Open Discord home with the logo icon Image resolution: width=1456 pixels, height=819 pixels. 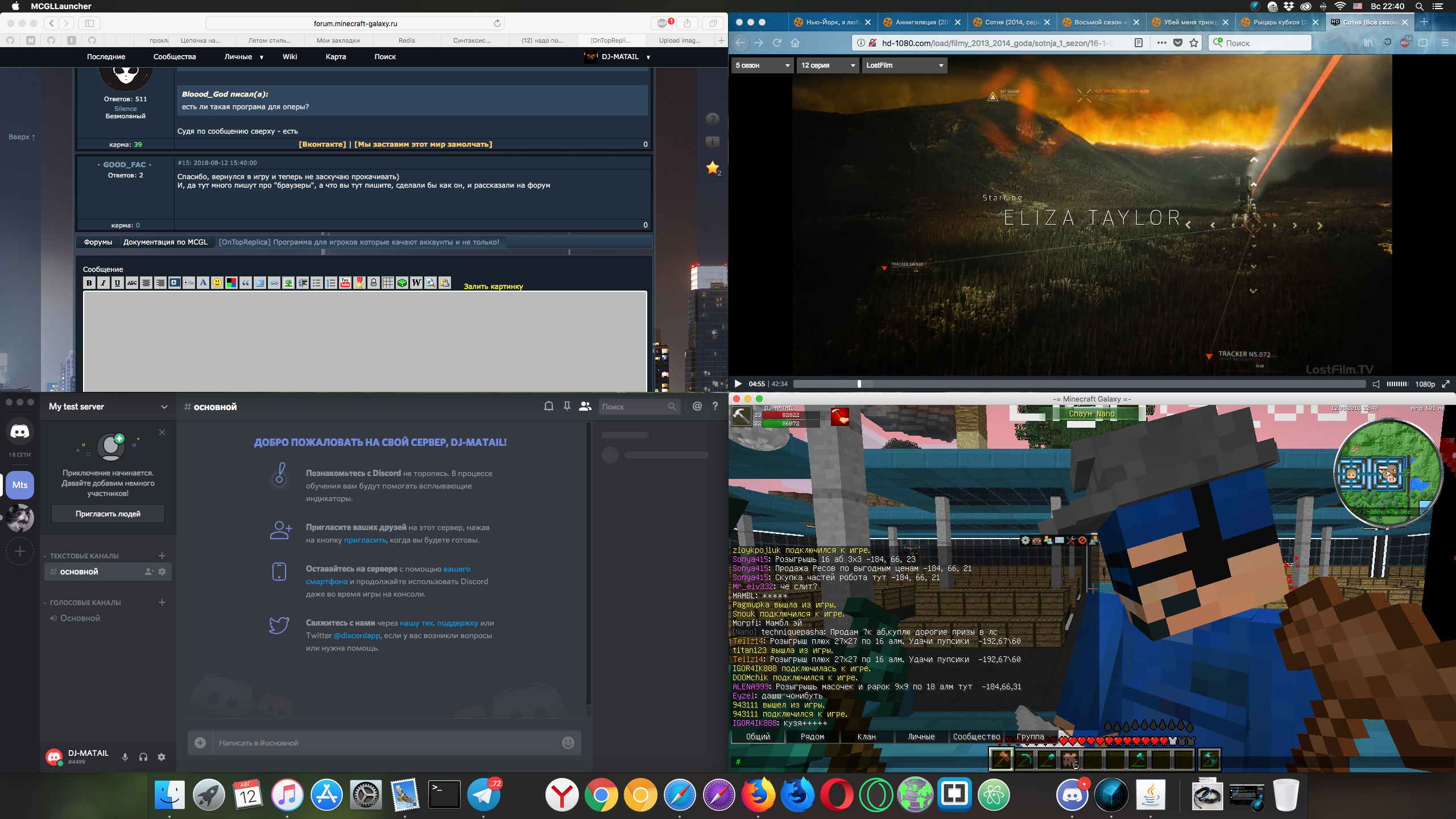pos(20,432)
